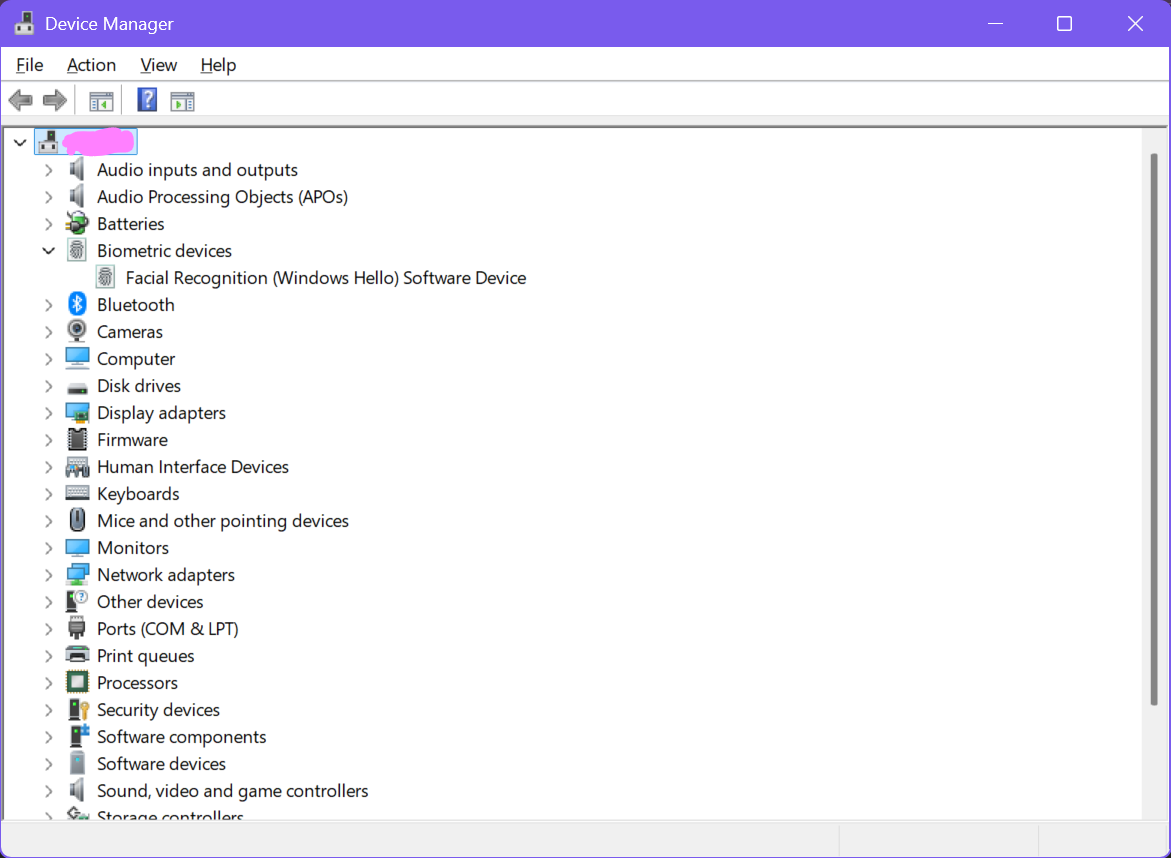The height and width of the screenshot is (858, 1171).
Task: Minimize the Device Manager window
Action: pyautogui.click(x=995, y=23)
